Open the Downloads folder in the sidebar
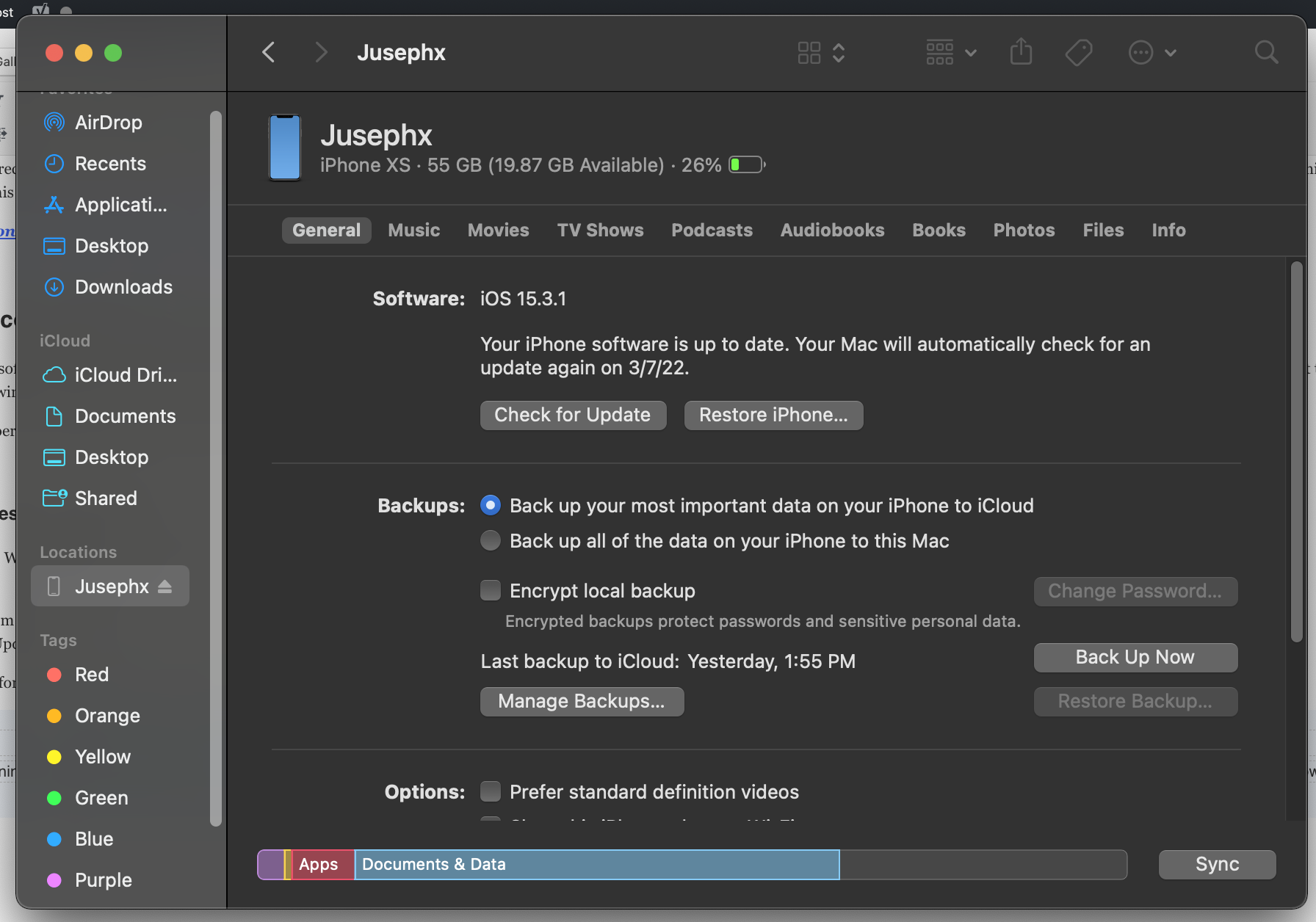This screenshot has height=922, width=1316. point(123,287)
